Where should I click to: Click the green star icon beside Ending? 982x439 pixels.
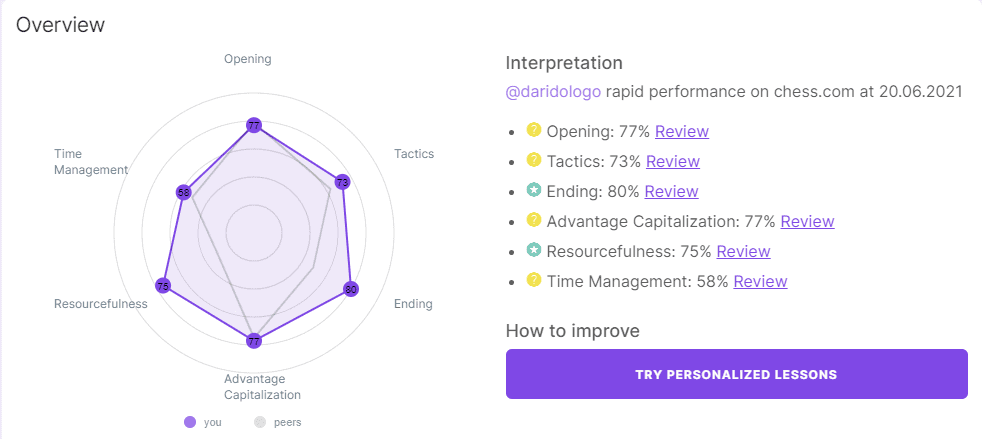point(534,190)
